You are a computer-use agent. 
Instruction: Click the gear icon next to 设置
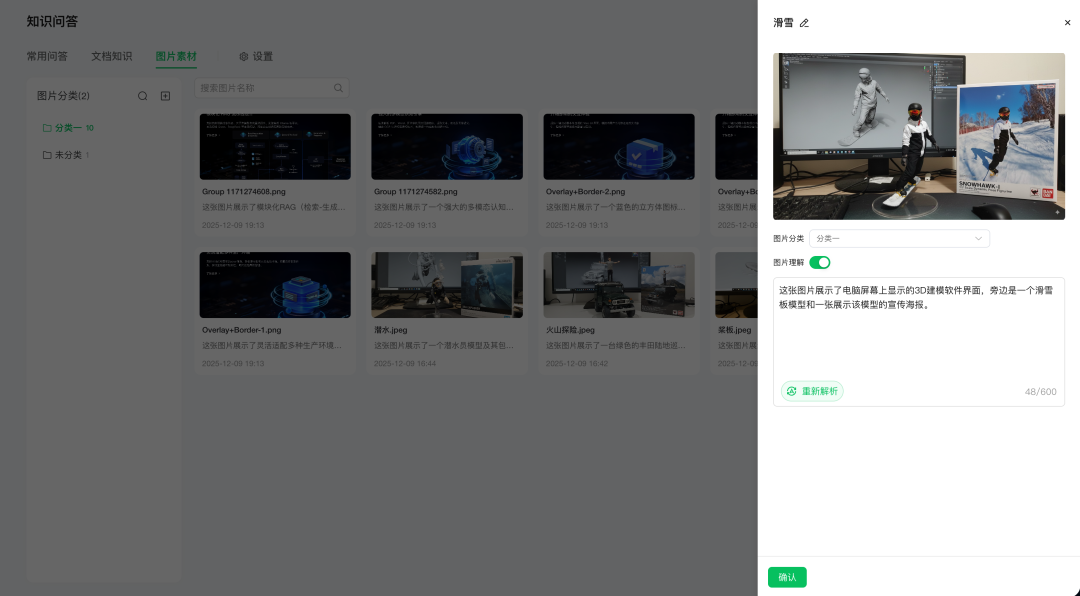click(x=243, y=56)
